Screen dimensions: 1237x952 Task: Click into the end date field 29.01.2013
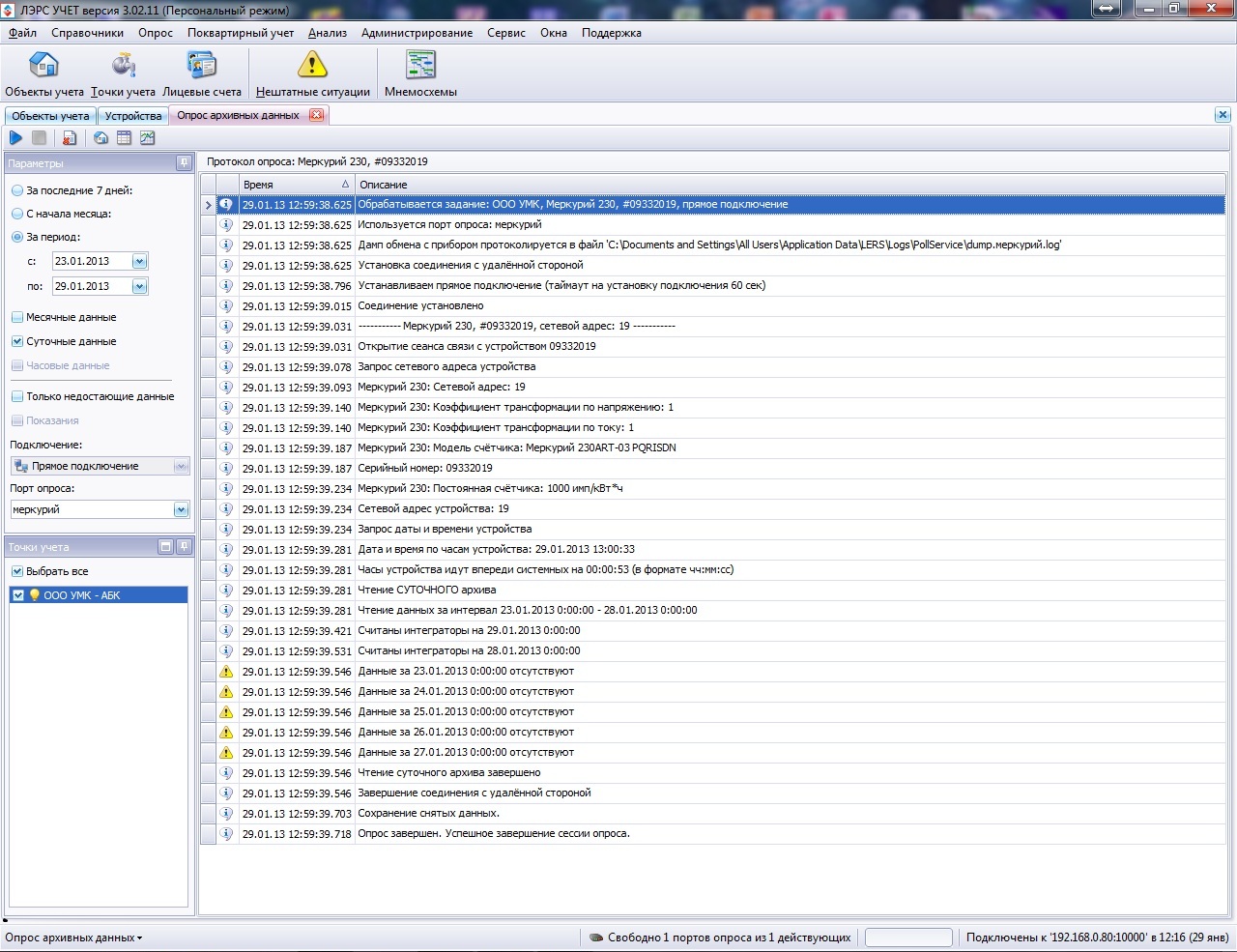point(91,286)
